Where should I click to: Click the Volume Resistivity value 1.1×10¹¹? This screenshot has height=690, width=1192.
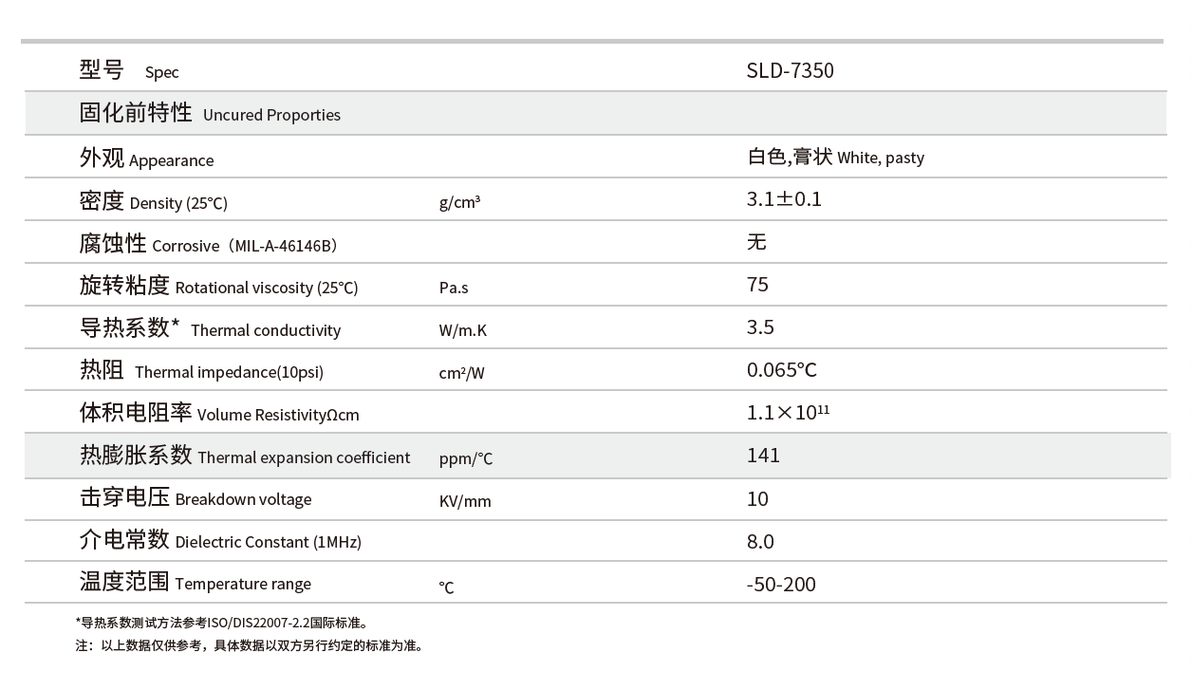point(788,412)
